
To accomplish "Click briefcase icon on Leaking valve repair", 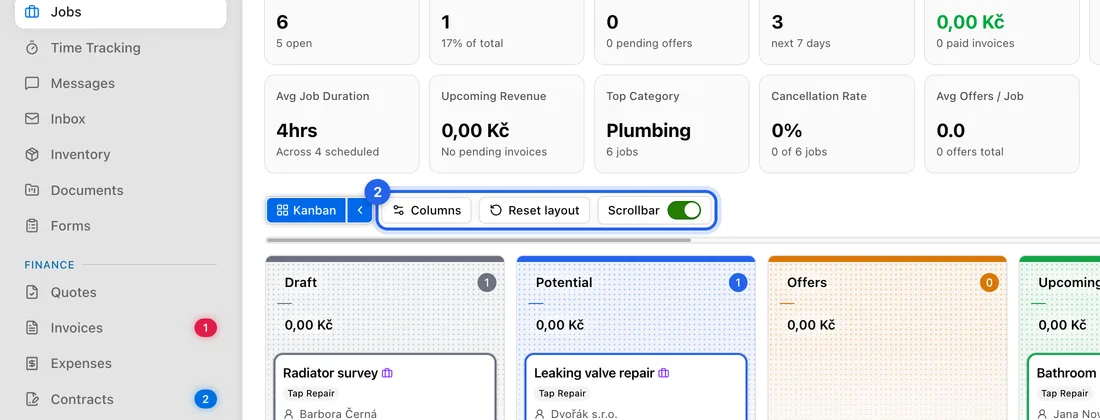I will [664, 373].
